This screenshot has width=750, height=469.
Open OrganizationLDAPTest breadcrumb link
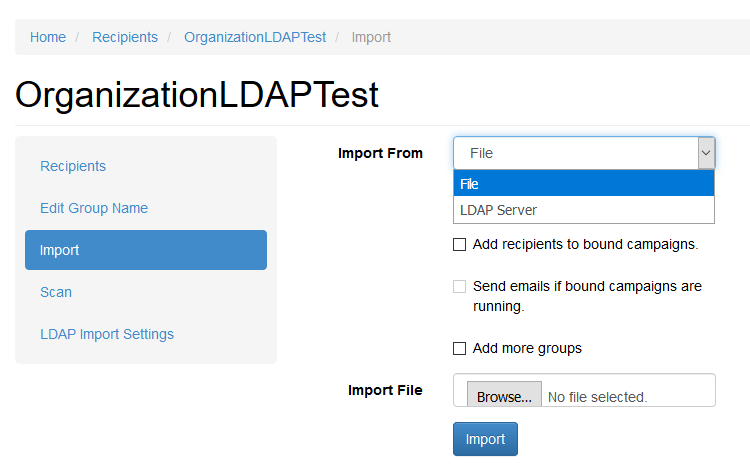pyautogui.click(x=255, y=37)
